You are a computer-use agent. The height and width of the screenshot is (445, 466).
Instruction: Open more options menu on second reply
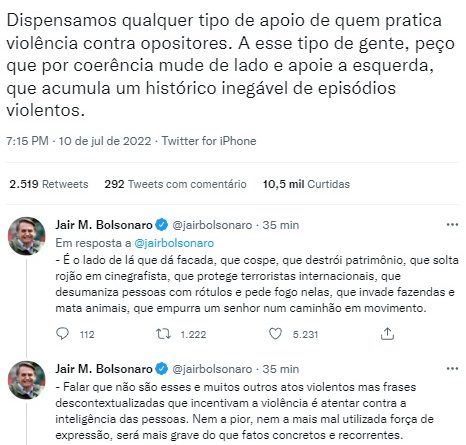pos(452,369)
